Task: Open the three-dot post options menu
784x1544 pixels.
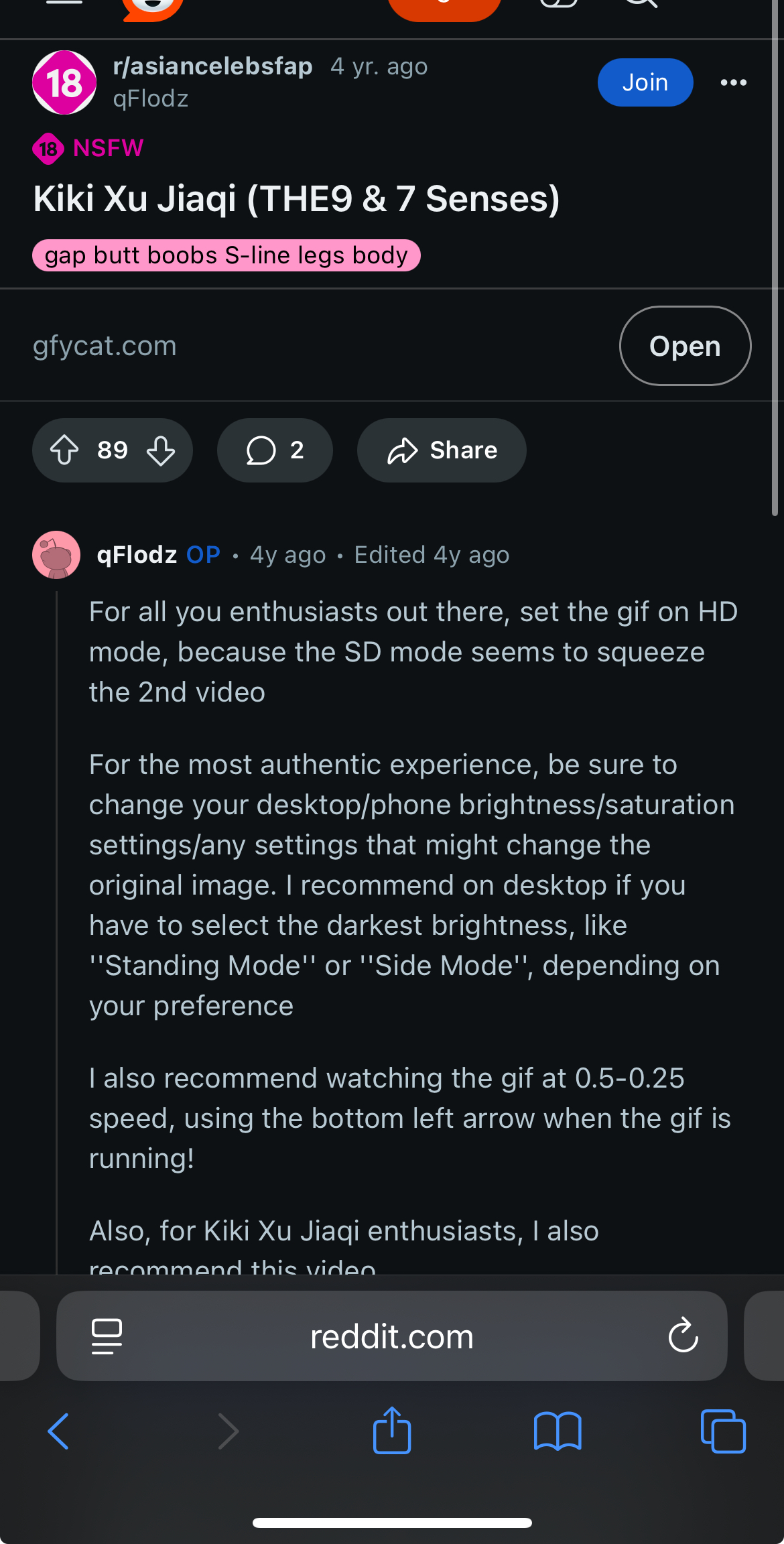Action: pyautogui.click(x=733, y=82)
